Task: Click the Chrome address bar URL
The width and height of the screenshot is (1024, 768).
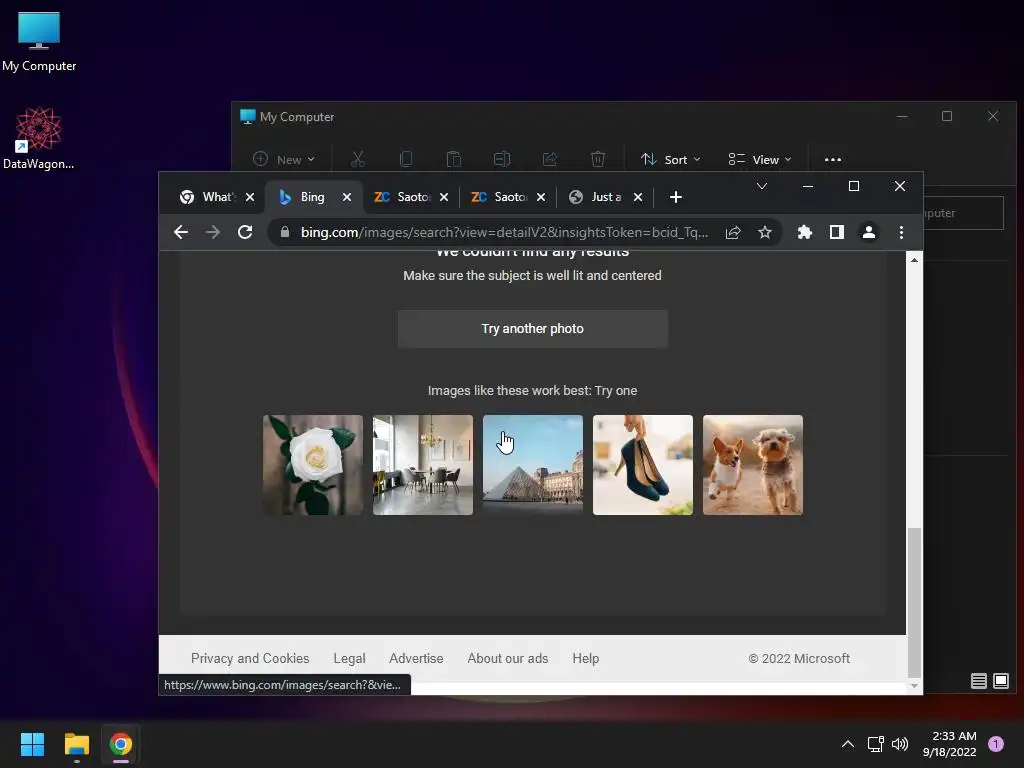Action: pyautogui.click(x=504, y=232)
